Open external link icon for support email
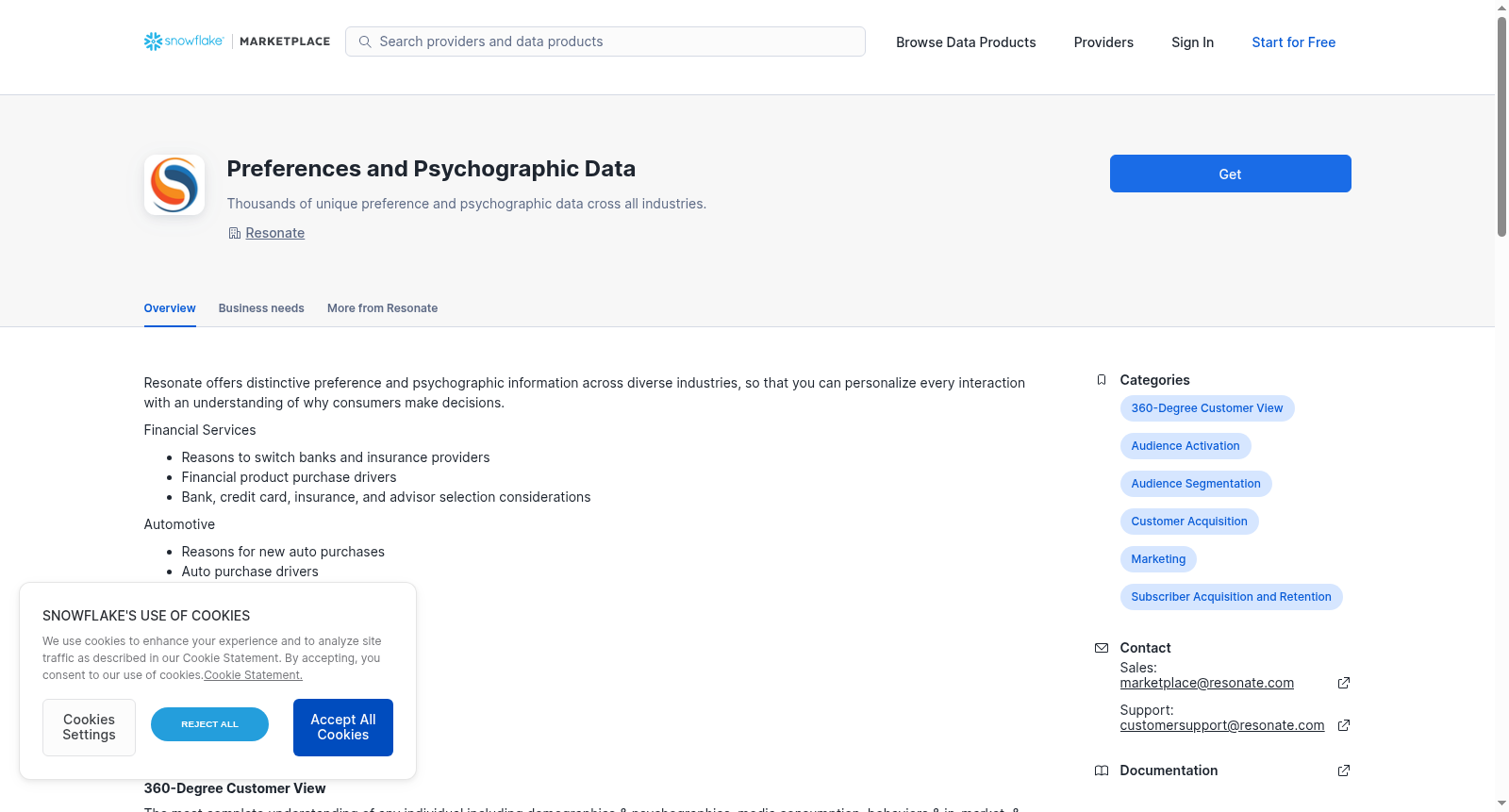1509x812 pixels. coord(1344,725)
